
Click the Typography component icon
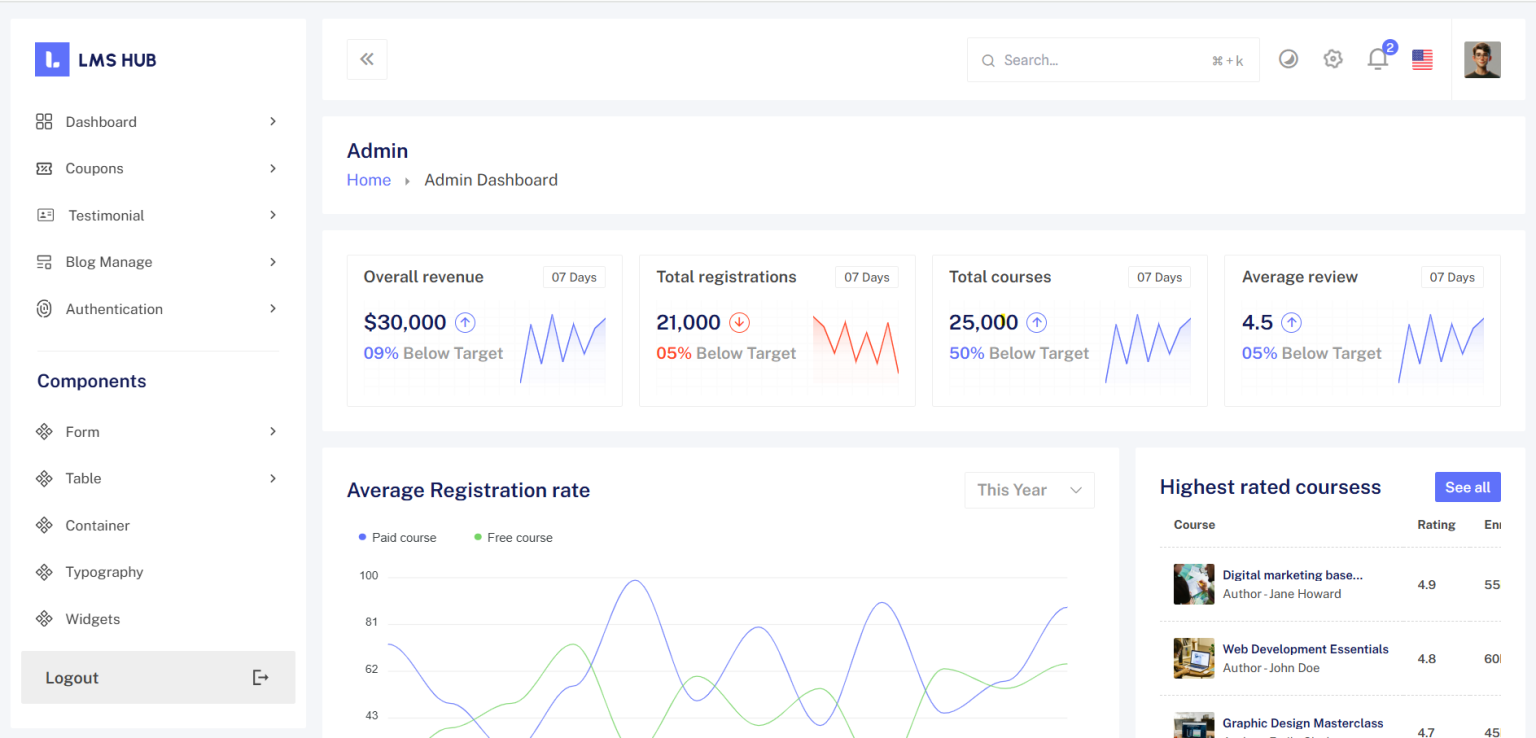[44, 571]
